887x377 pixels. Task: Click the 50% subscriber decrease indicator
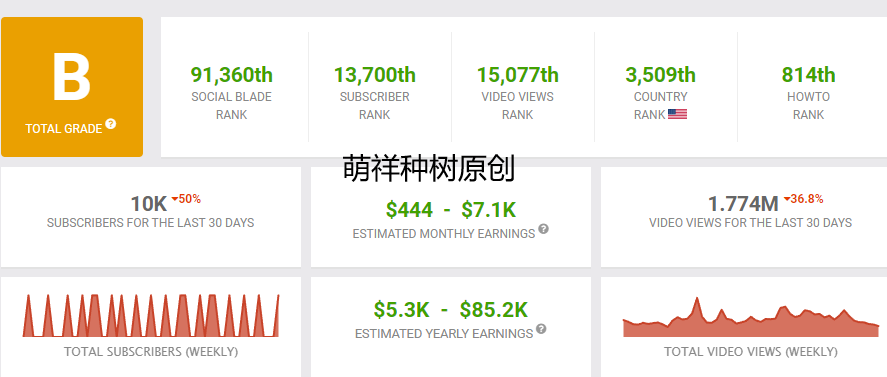186,199
